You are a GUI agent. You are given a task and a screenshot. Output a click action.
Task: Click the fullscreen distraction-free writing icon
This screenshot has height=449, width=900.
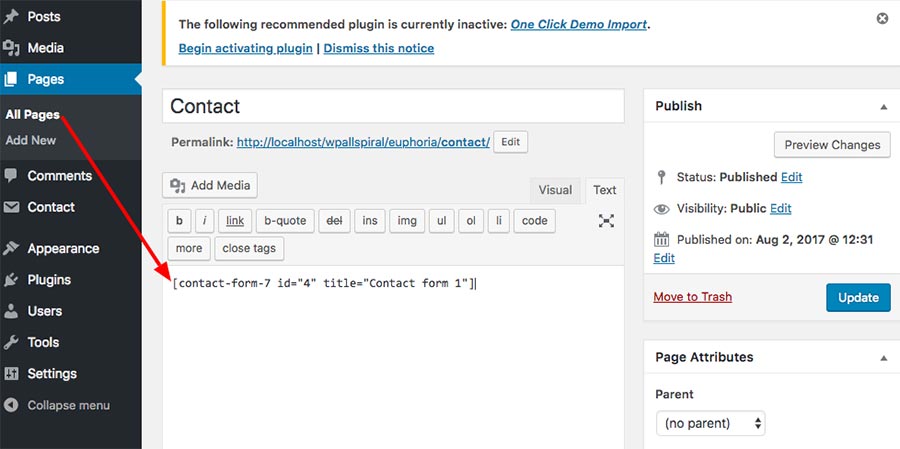coord(606,221)
